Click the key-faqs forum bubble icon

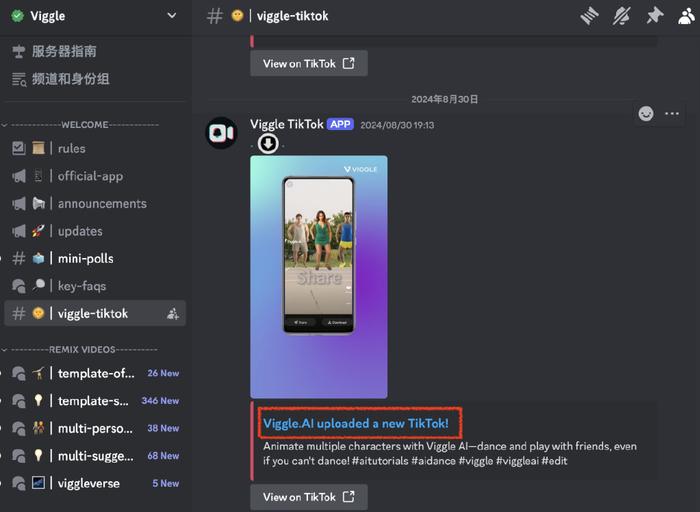[x=19, y=286]
